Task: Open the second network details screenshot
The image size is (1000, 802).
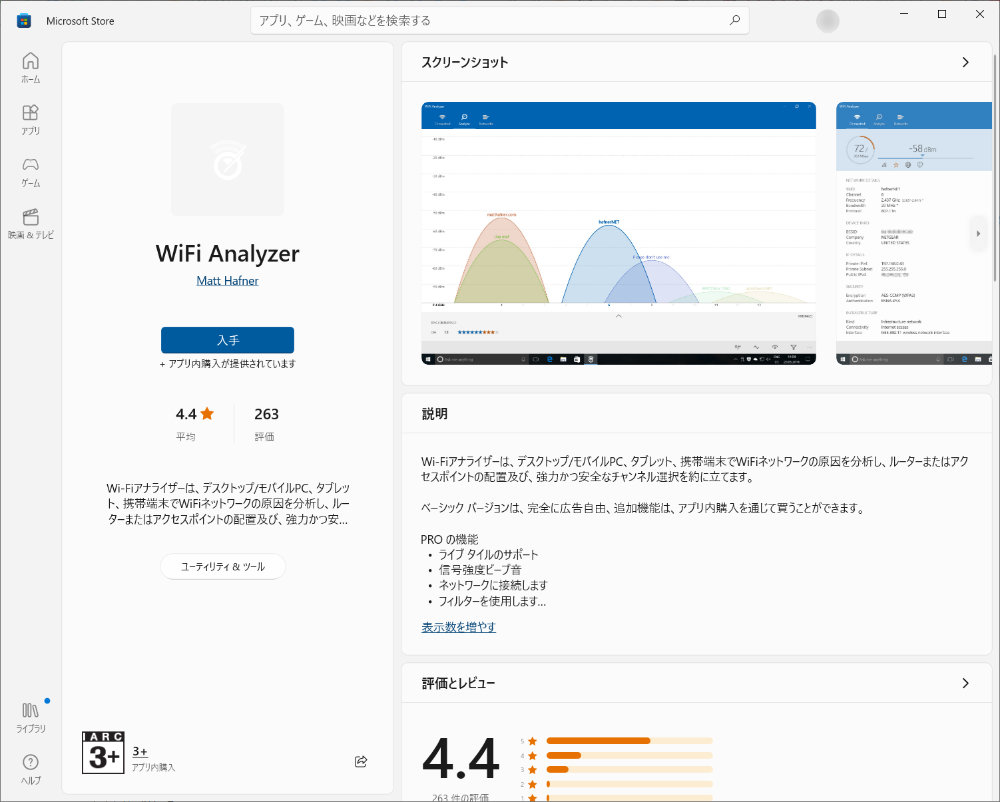Action: coord(914,233)
